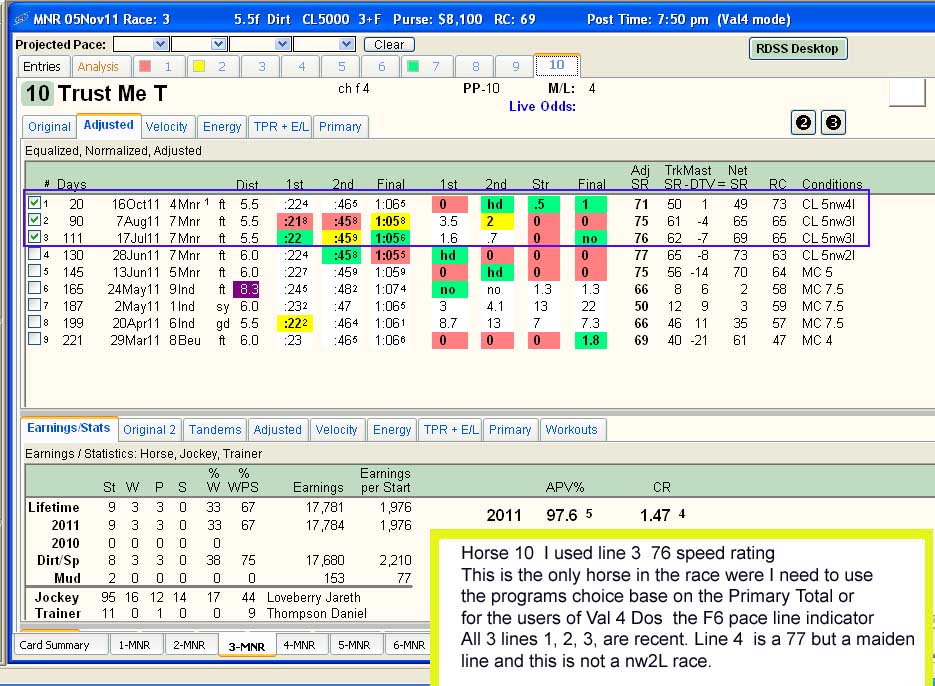Screen dimensions: 935x686
Task: Click the yellow 1:05.8 final time cell
Action: click(391, 221)
